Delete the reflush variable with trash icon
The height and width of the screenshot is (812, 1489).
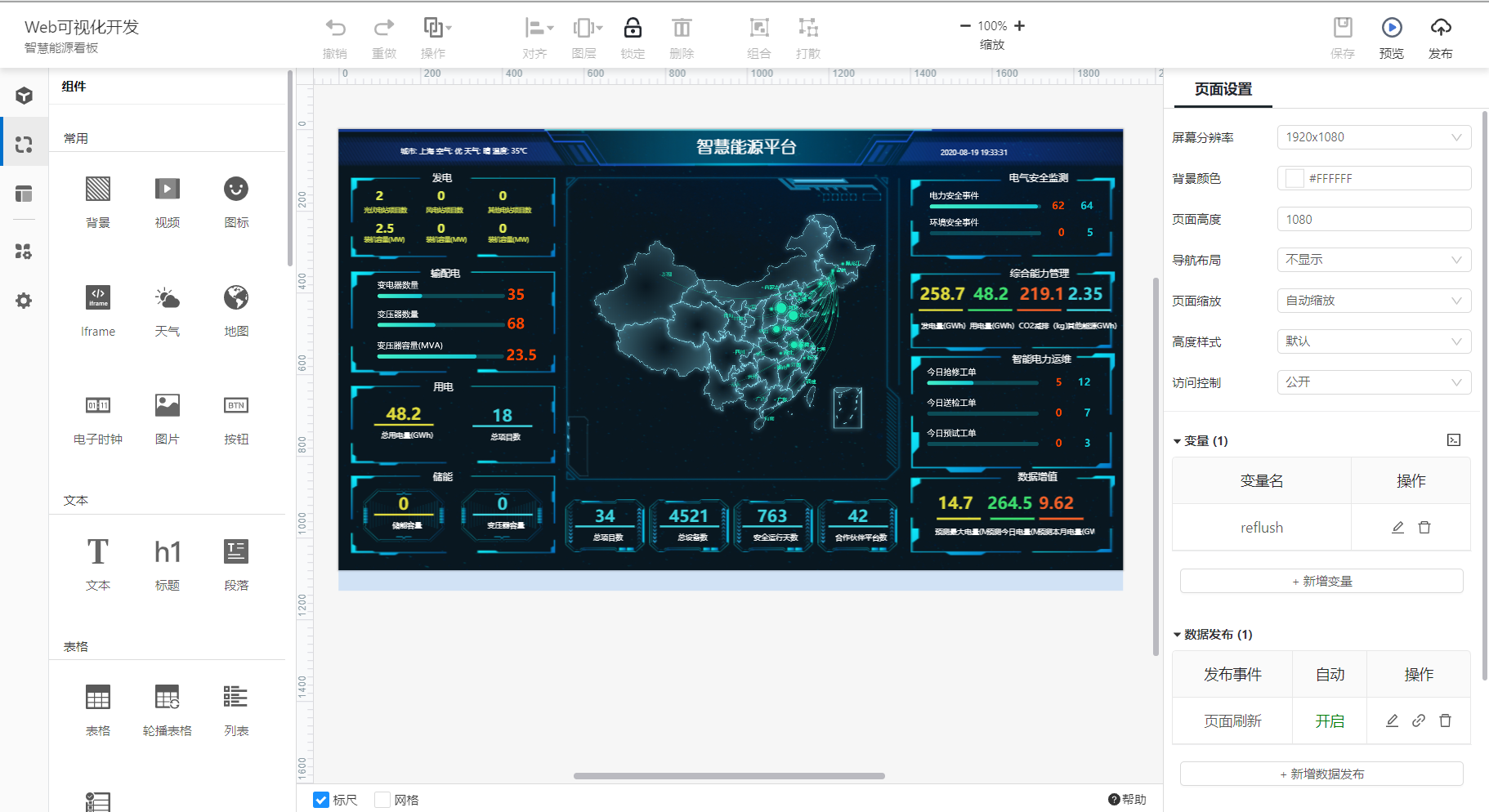coord(1424,528)
